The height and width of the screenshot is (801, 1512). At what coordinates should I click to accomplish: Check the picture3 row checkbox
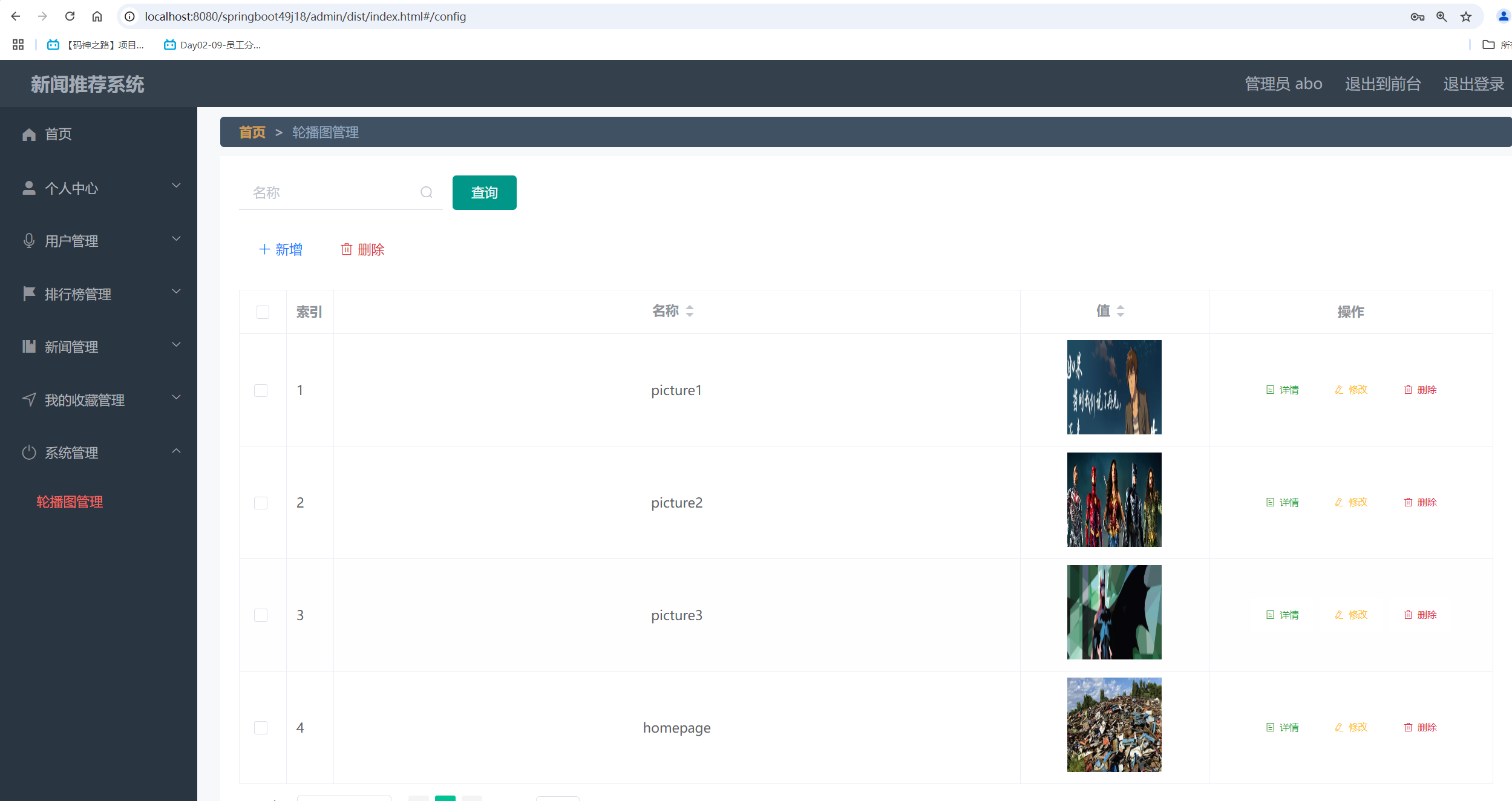point(261,615)
